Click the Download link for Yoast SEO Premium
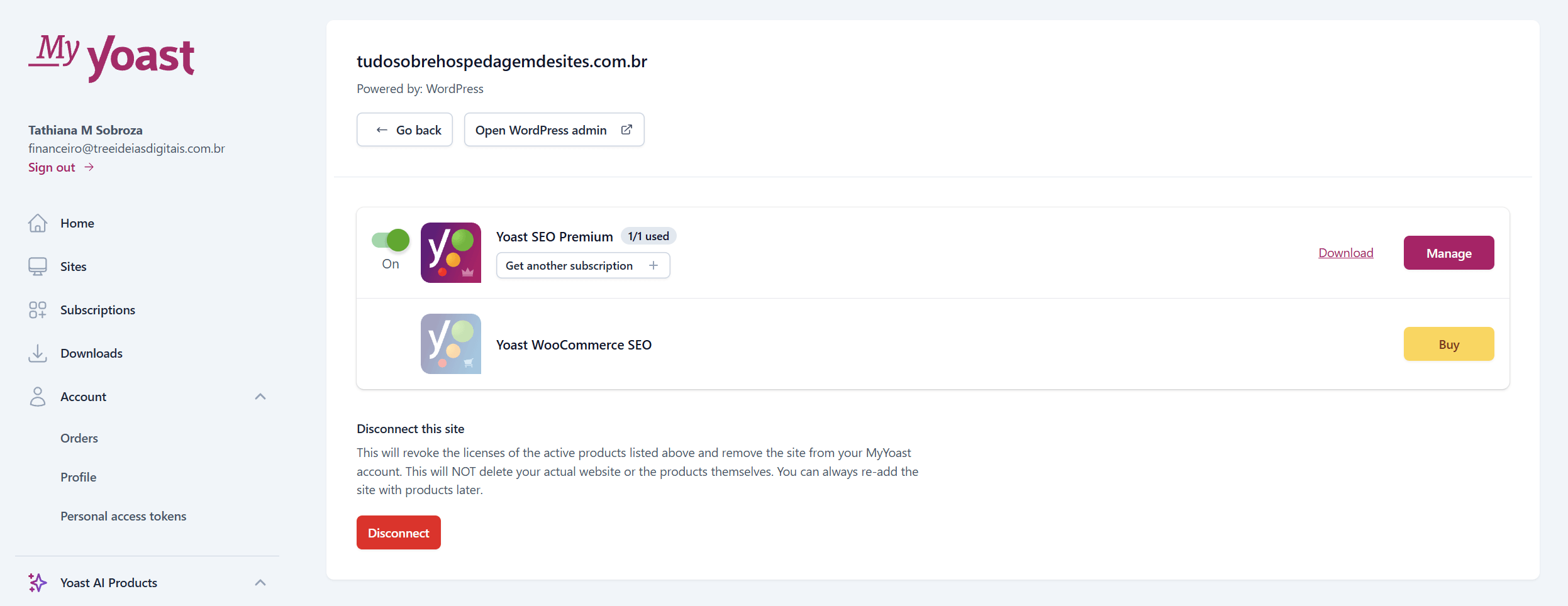1568x606 pixels. [1346, 253]
